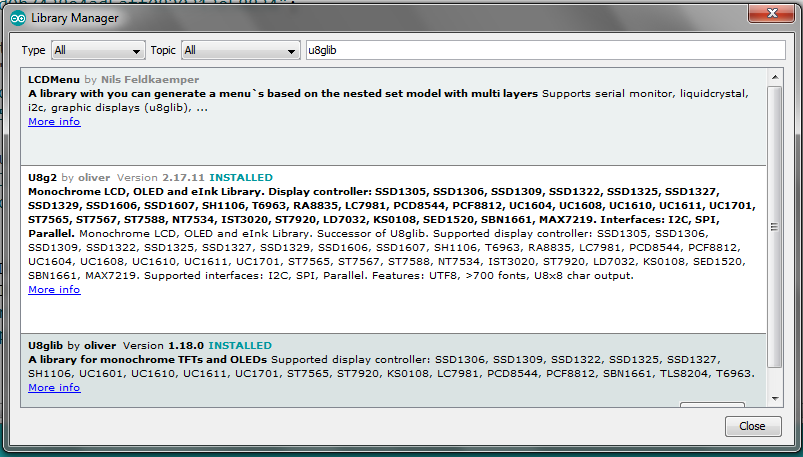The height and width of the screenshot is (457, 803).
Task: Open More info link for U8g2
Action: tap(54, 290)
